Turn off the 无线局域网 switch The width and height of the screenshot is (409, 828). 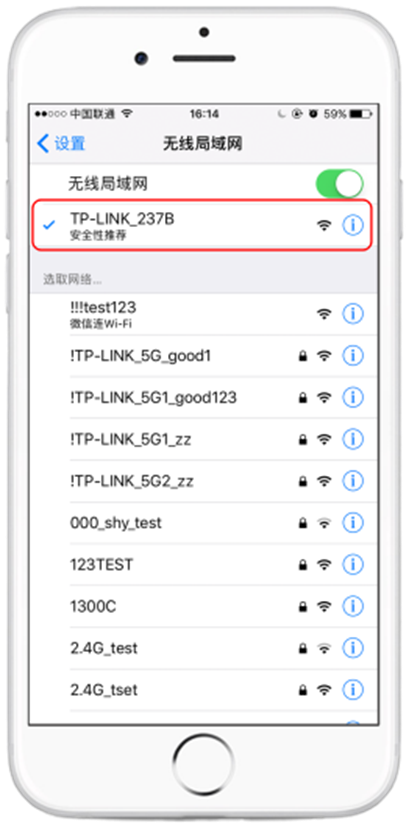point(339,184)
